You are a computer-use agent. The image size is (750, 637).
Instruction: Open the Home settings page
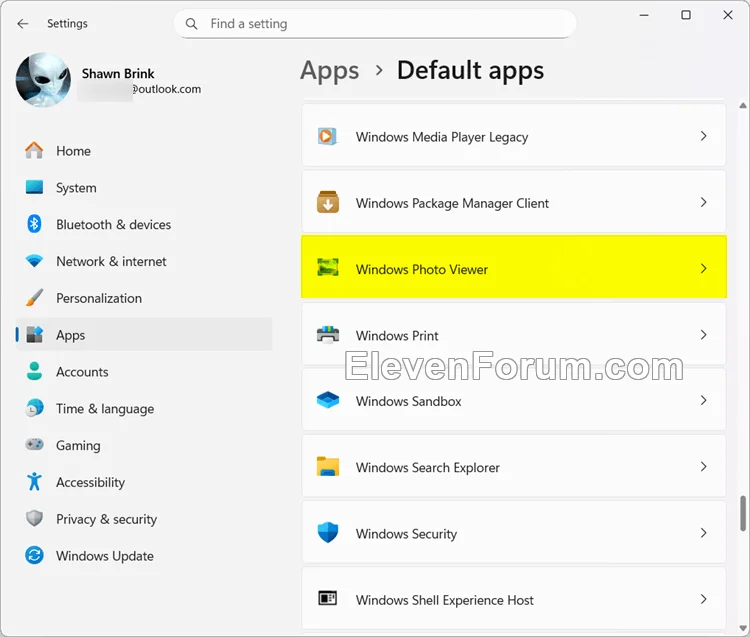click(x=144, y=151)
